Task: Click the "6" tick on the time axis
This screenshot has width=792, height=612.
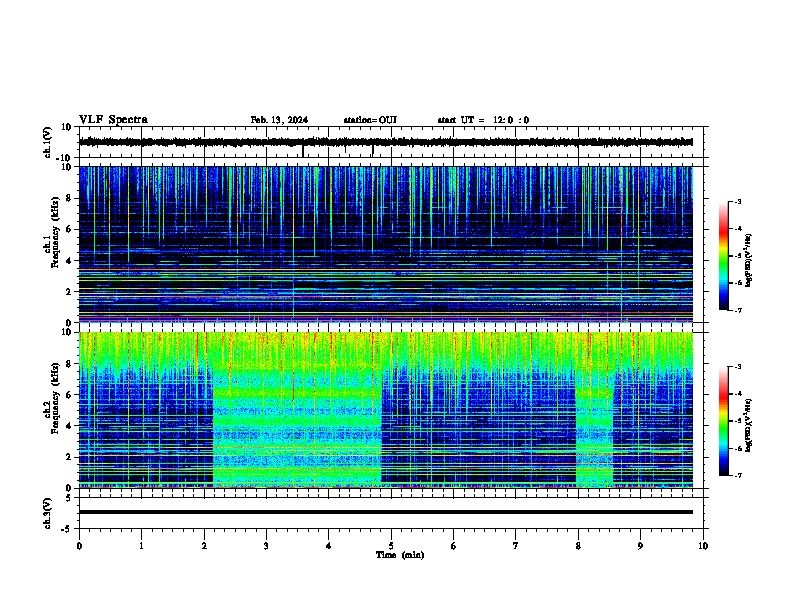Action: coord(454,546)
